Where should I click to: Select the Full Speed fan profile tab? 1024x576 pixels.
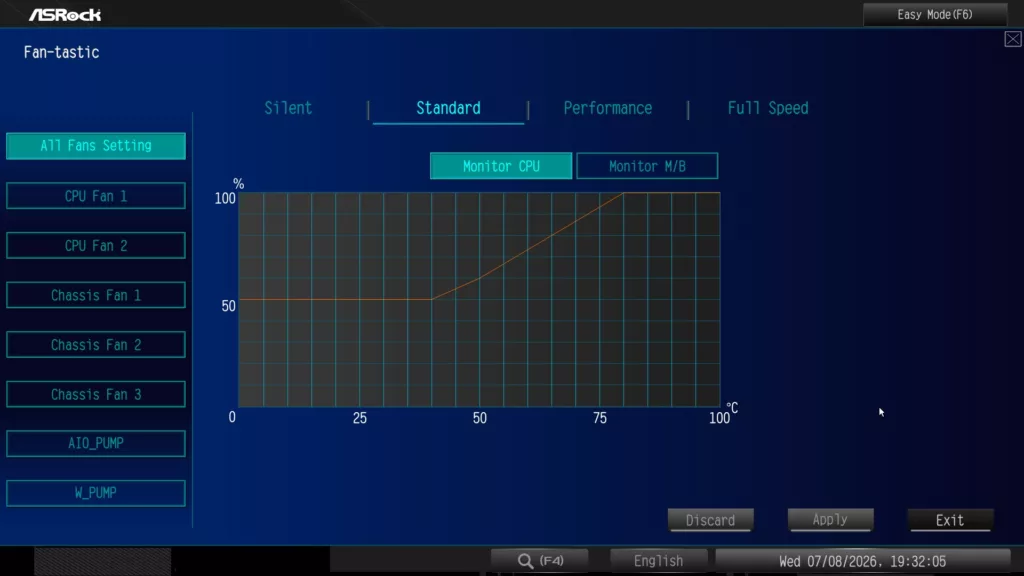tap(767, 108)
